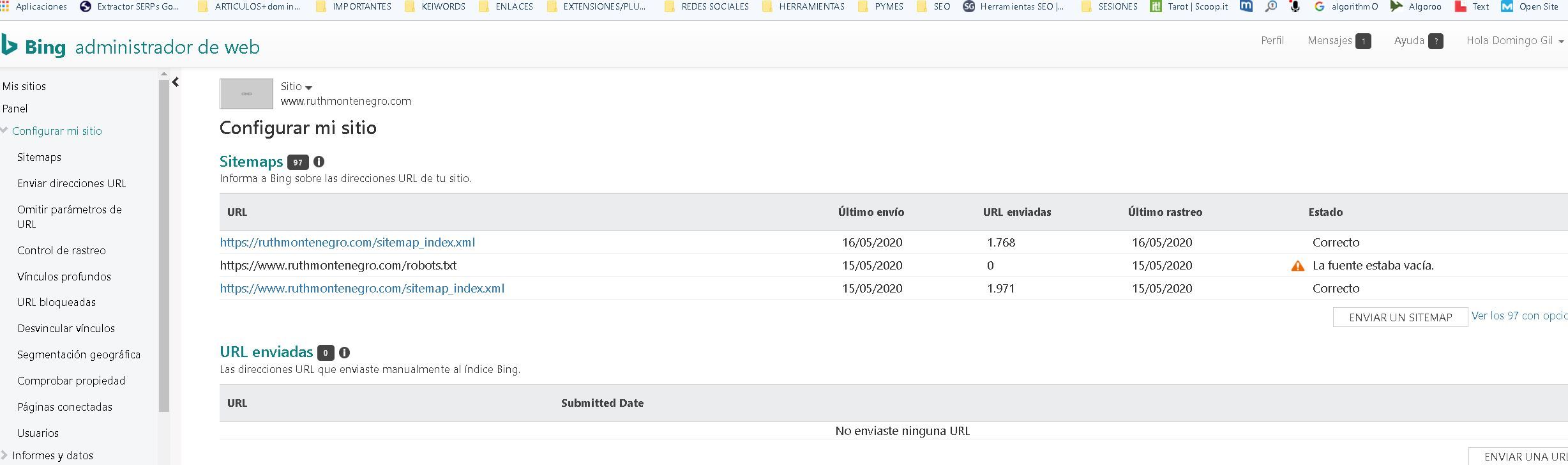Click the warning triangle on the robots.txt row

[x=1297, y=266]
